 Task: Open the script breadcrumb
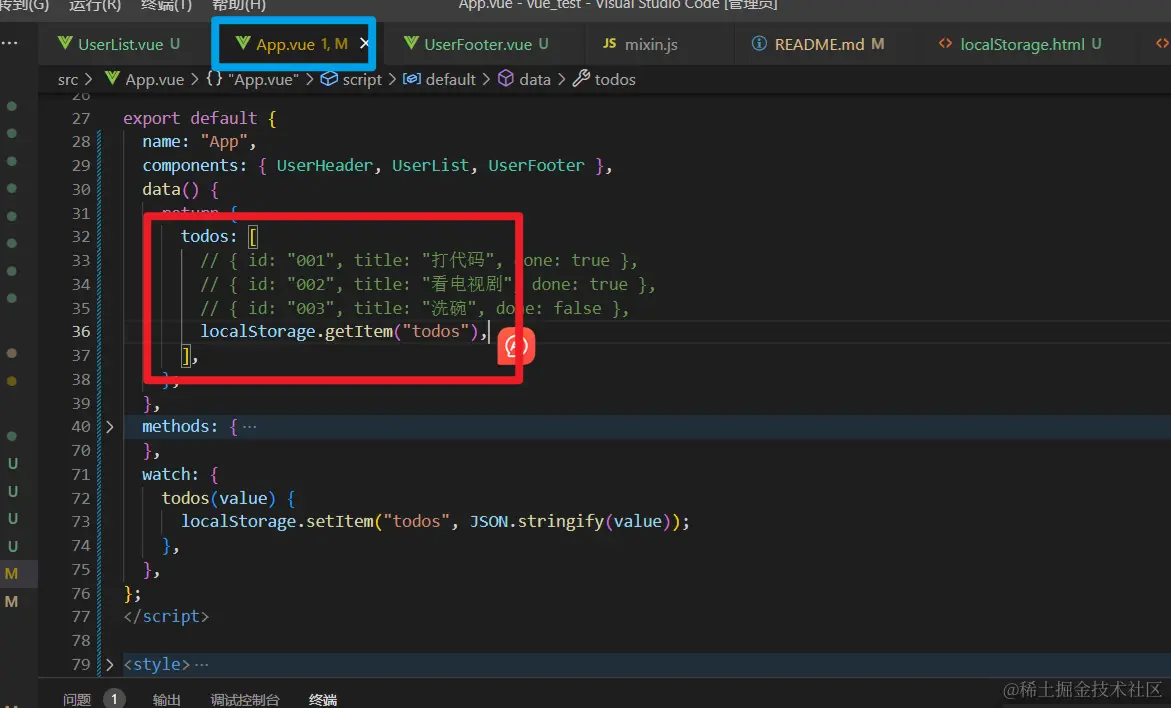pos(362,79)
